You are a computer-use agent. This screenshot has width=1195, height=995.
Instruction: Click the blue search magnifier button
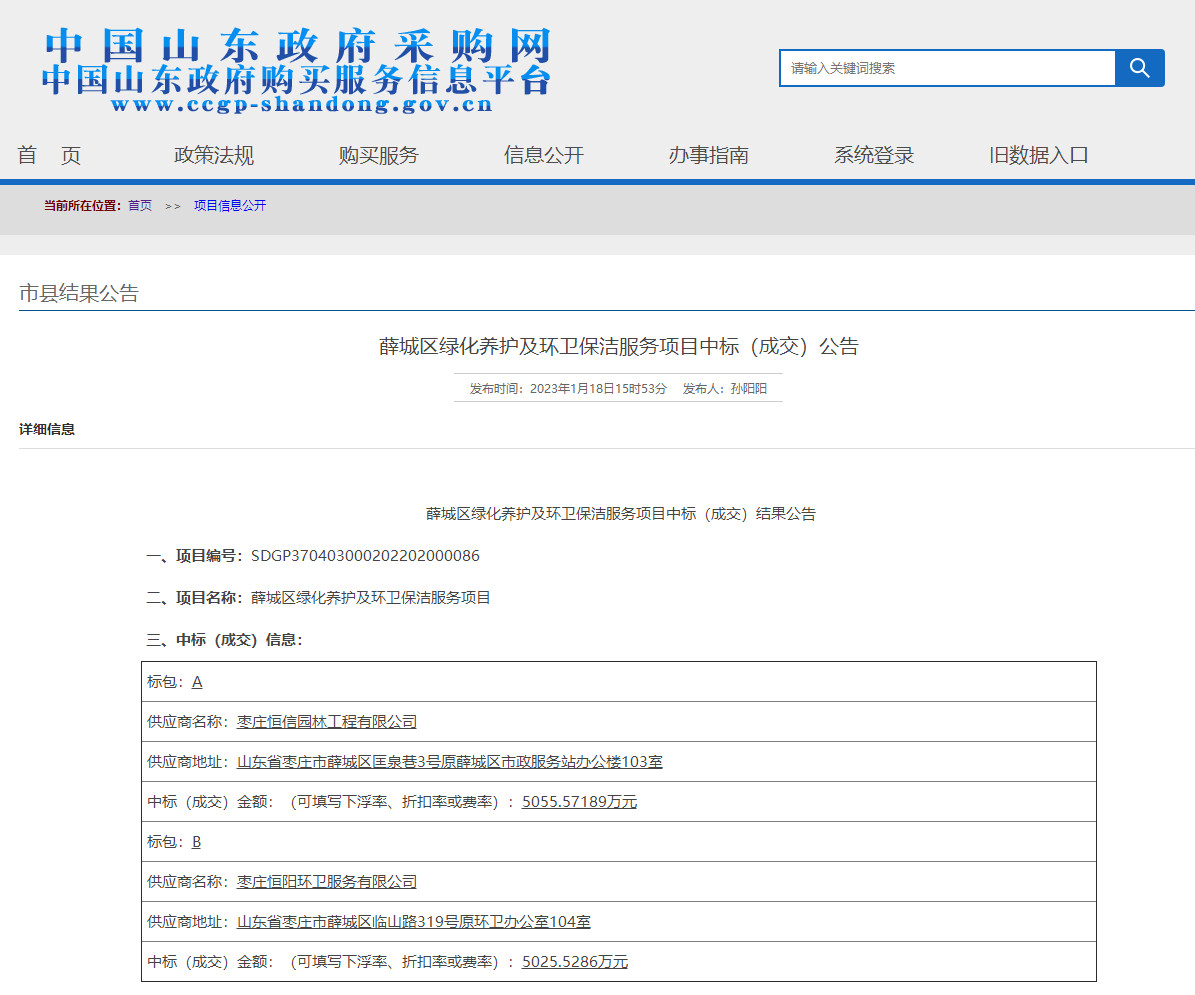pyautogui.click(x=1139, y=68)
